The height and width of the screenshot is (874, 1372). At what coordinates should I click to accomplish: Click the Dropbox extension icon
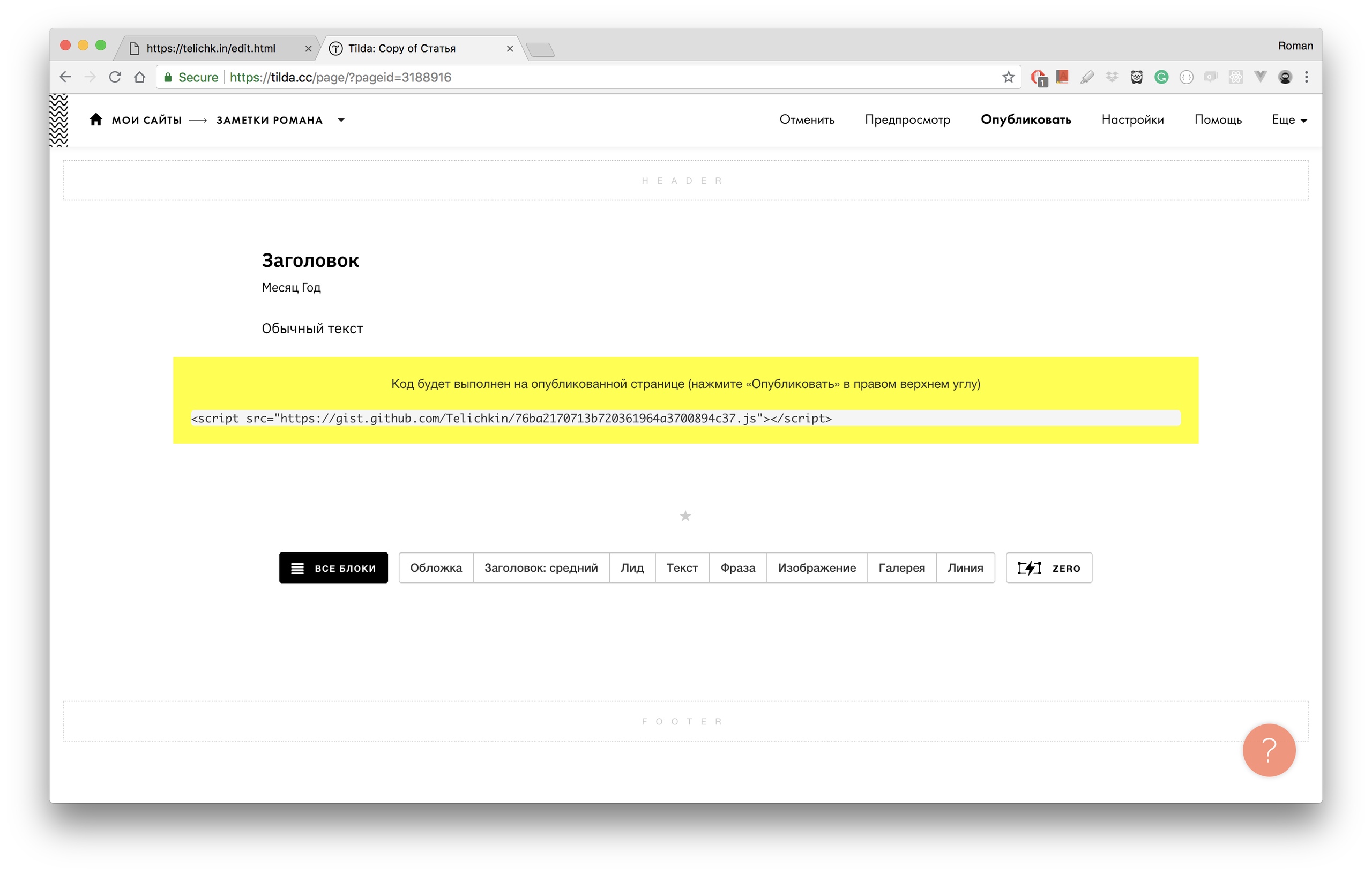1112,77
